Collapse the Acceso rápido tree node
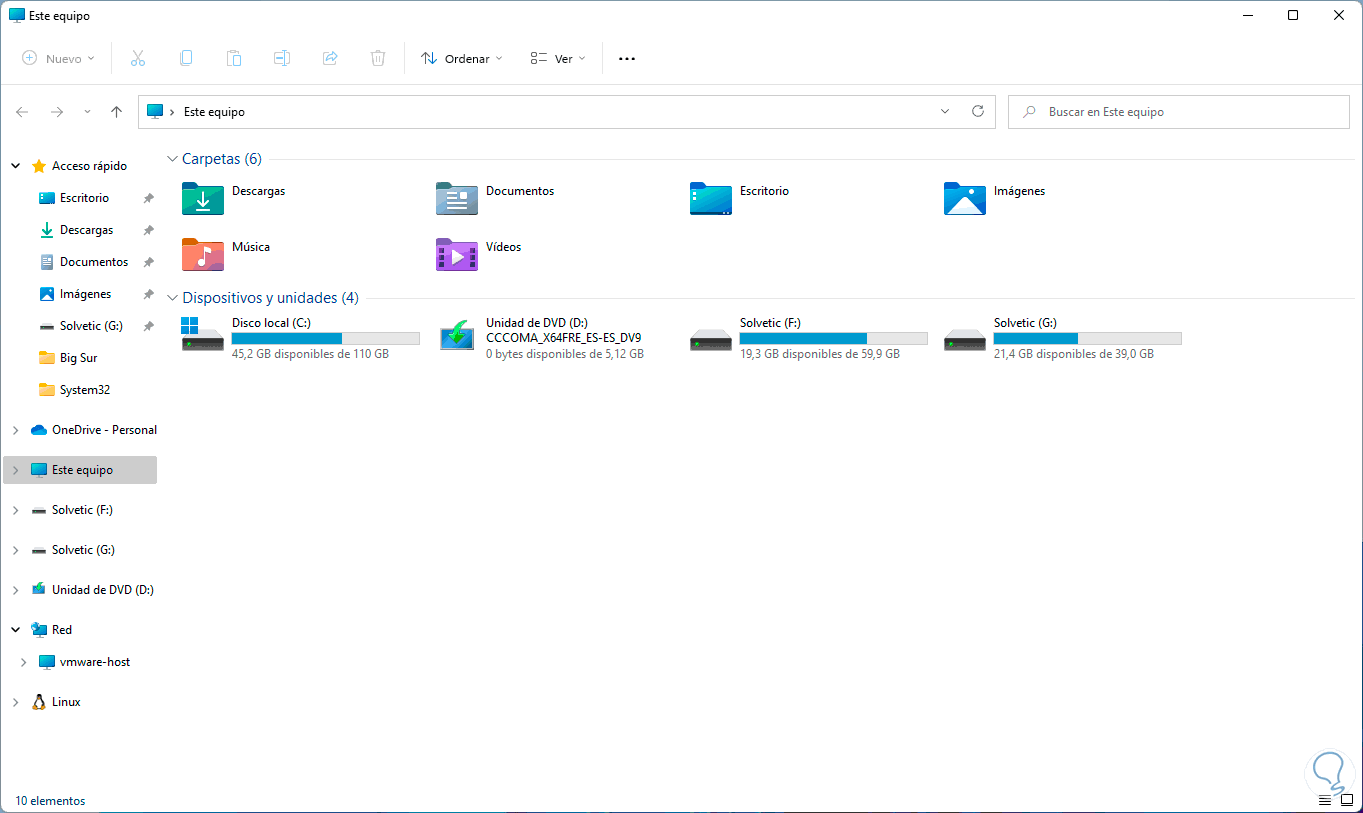Viewport: 1363px width, 813px height. [15, 166]
